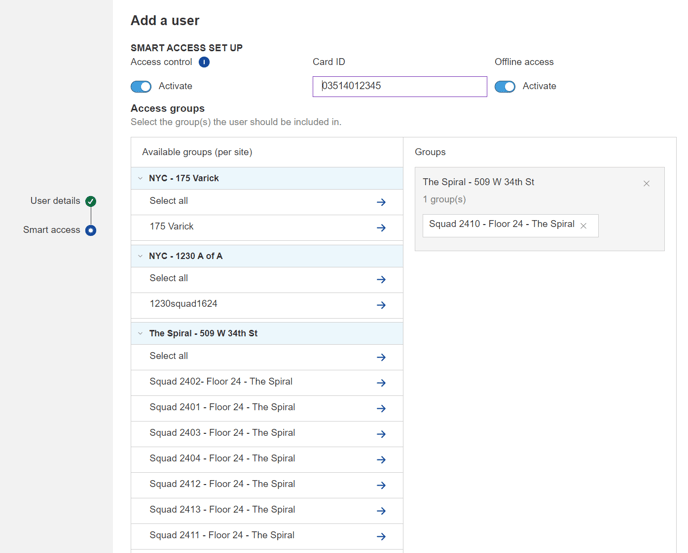Open the Smart access step

(x=90, y=230)
